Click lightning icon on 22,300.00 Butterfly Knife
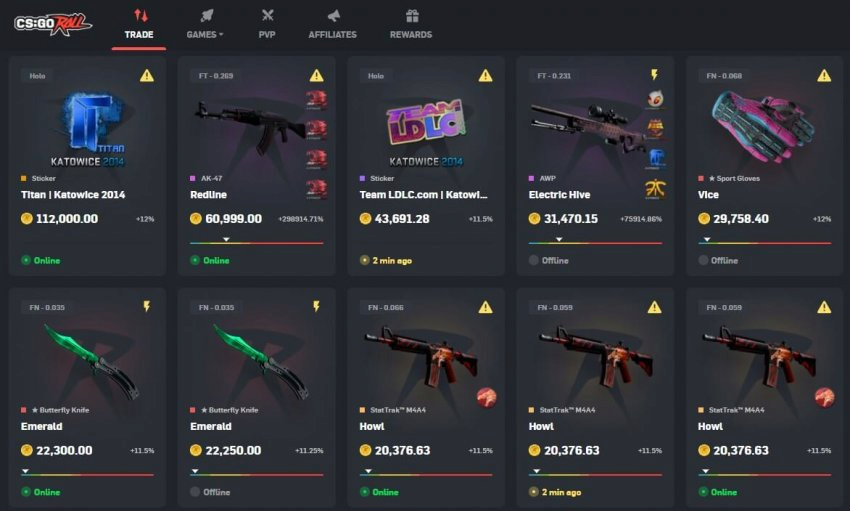The height and width of the screenshot is (511, 850). 146,307
